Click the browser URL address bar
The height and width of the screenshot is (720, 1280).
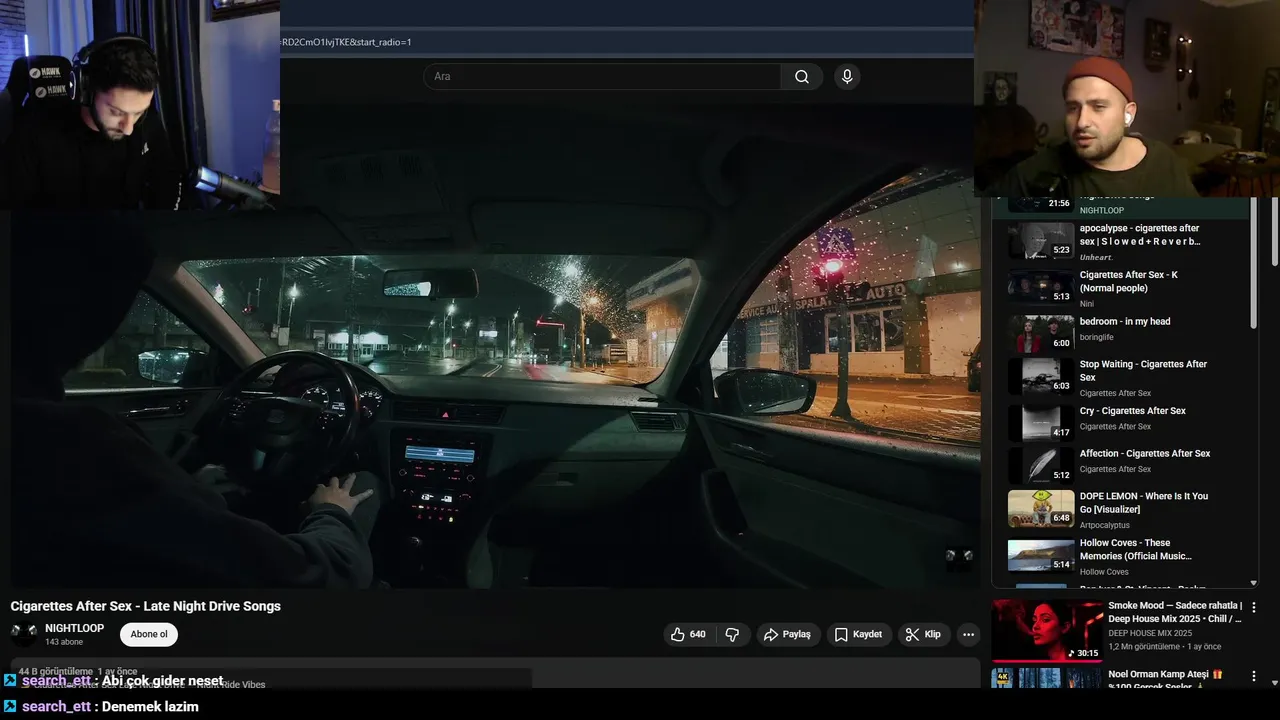pyautogui.click(x=626, y=42)
